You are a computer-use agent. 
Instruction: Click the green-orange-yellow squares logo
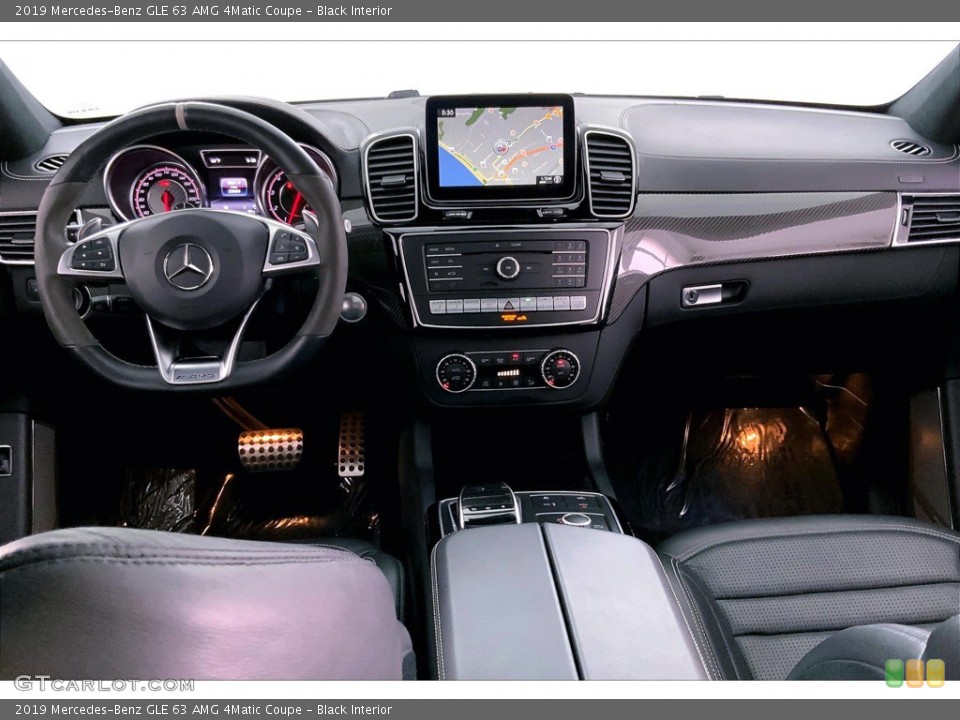click(915, 673)
